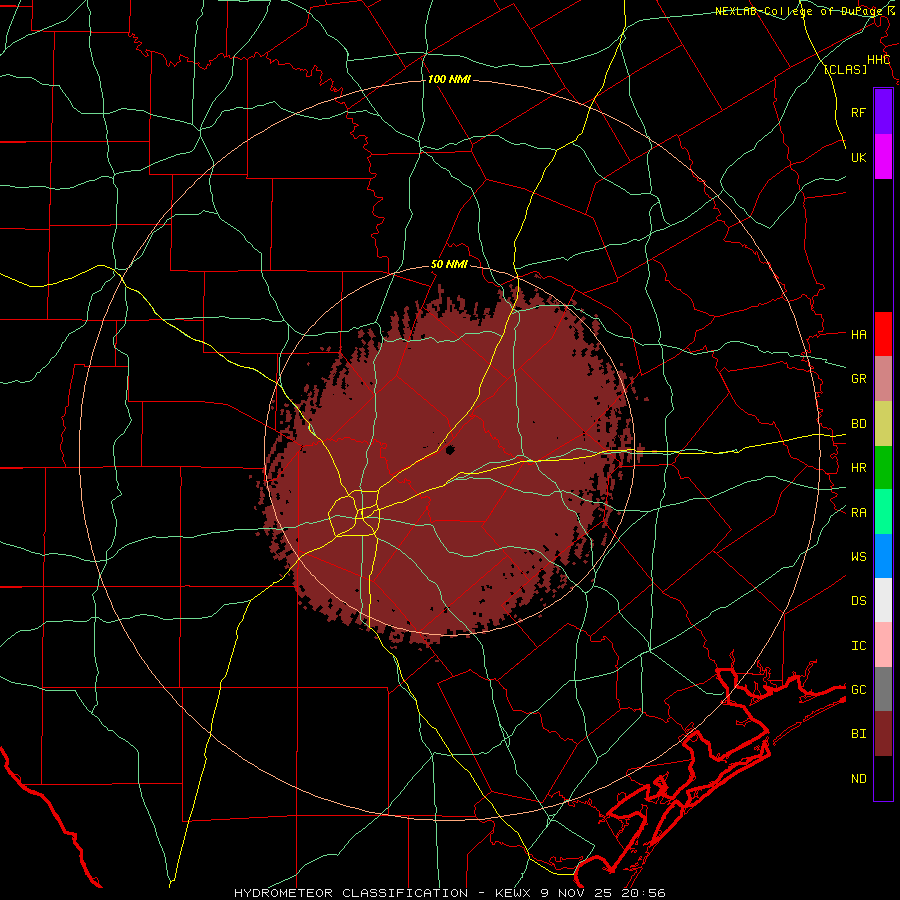
Task: Click the 20:56 time stamp
Action: click(x=641, y=893)
